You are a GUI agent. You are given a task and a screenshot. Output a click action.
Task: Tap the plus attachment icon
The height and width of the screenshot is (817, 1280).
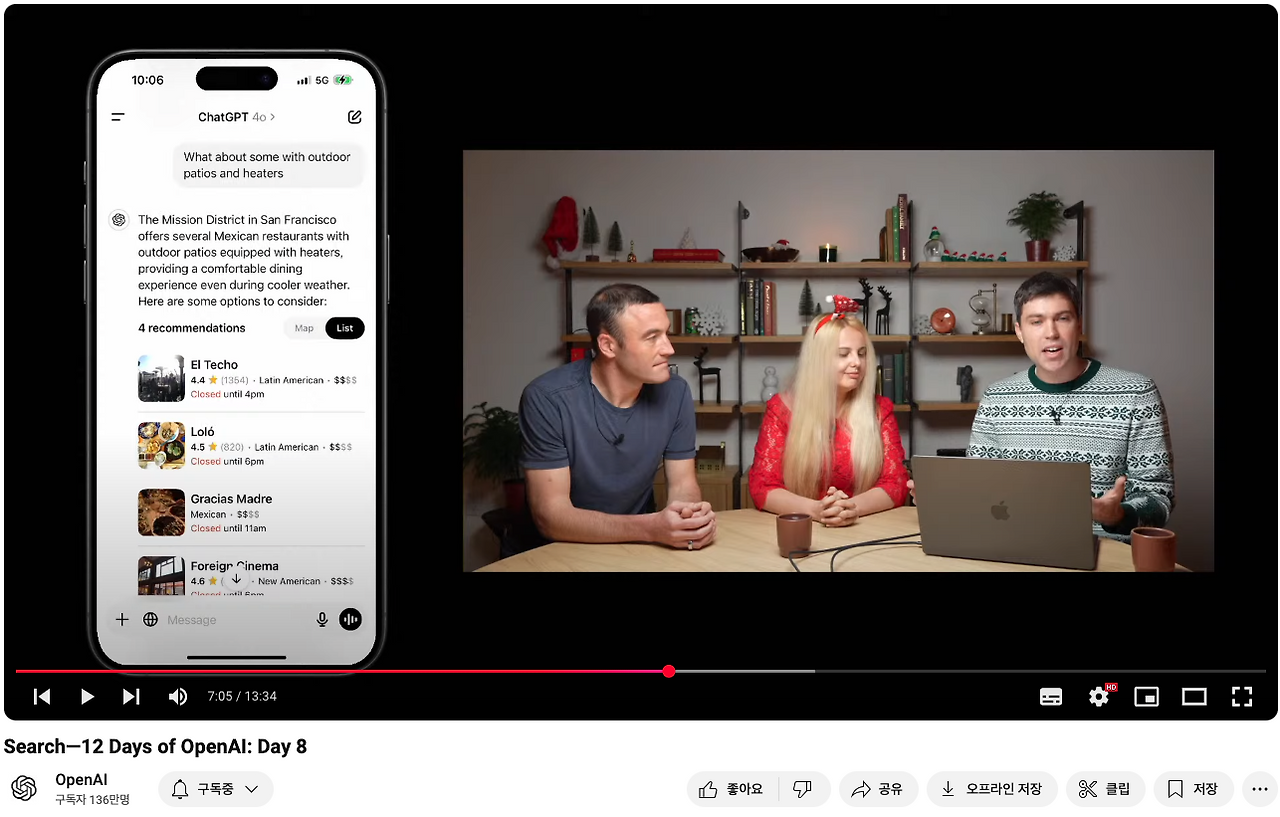[122, 620]
